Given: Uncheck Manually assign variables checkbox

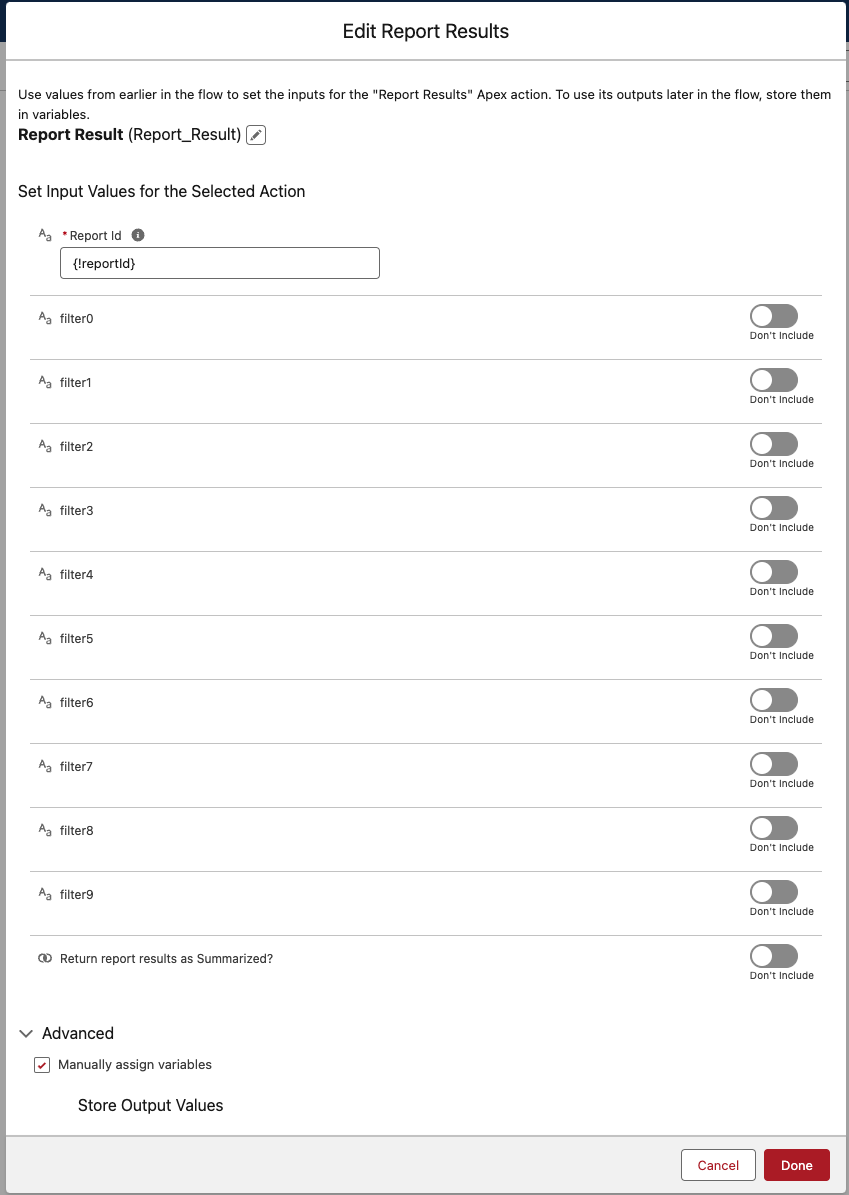Looking at the screenshot, I should tap(42, 1065).
